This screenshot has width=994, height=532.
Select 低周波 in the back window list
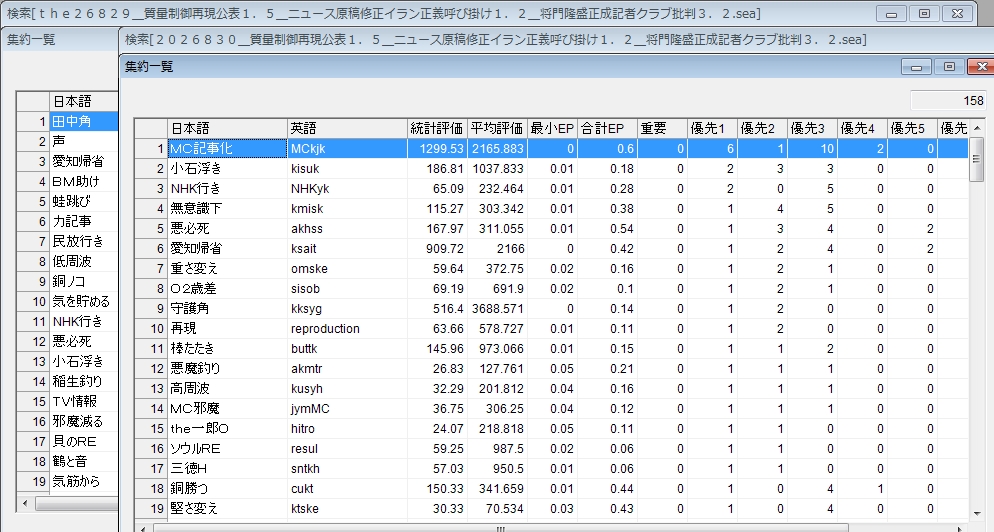click(x=84, y=261)
